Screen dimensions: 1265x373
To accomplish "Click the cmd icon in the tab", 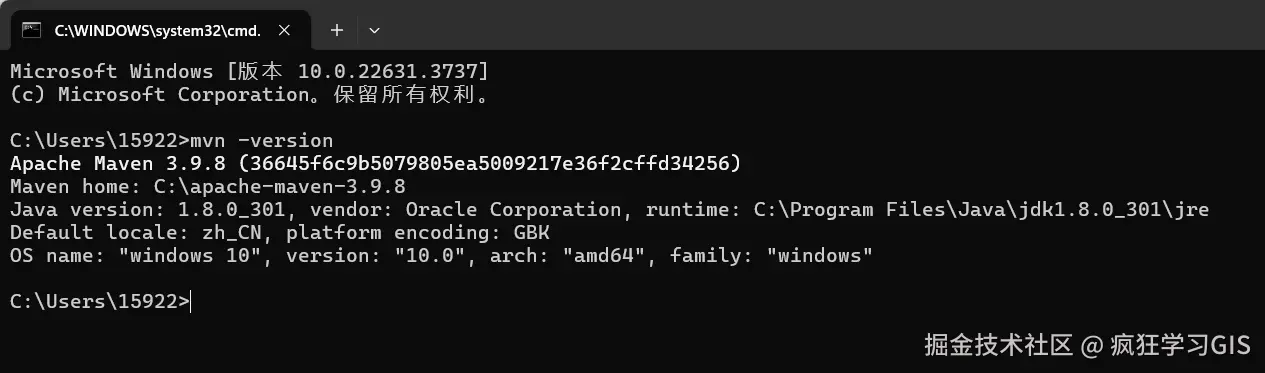I will click(32, 30).
